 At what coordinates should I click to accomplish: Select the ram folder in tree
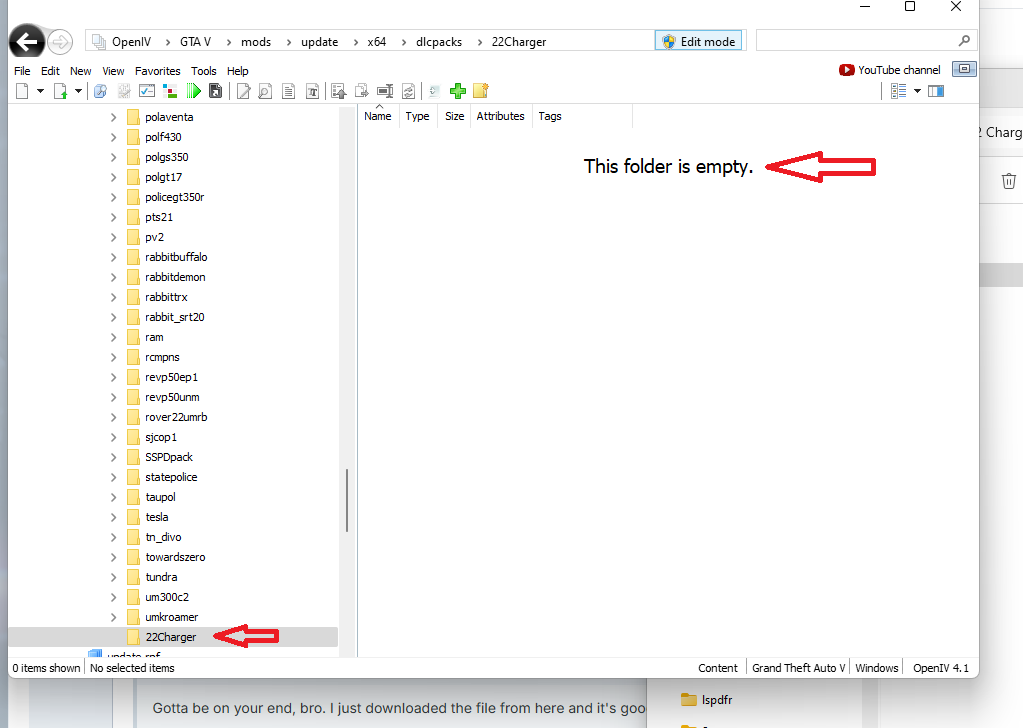[x=154, y=337]
